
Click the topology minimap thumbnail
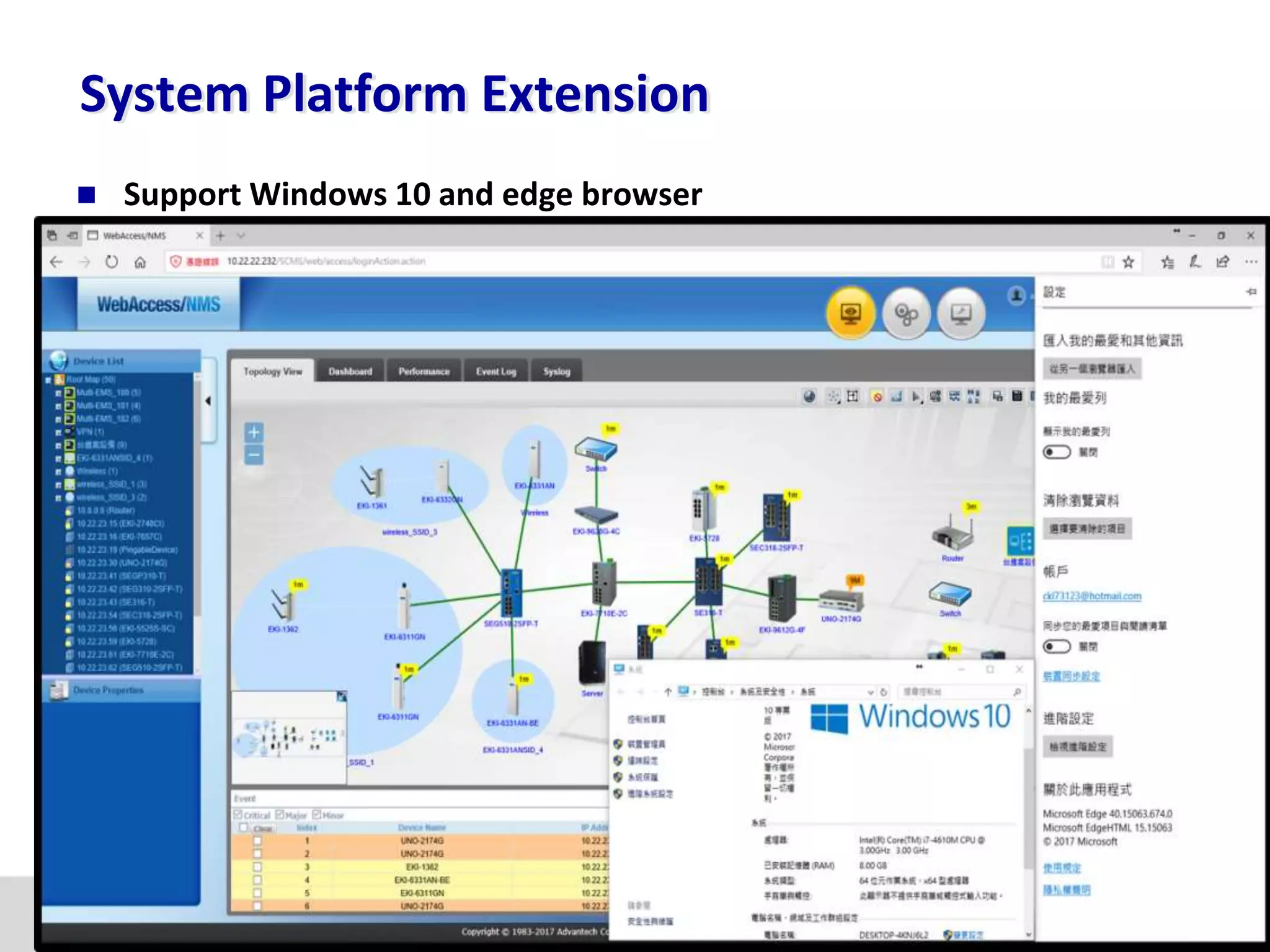click(x=286, y=736)
